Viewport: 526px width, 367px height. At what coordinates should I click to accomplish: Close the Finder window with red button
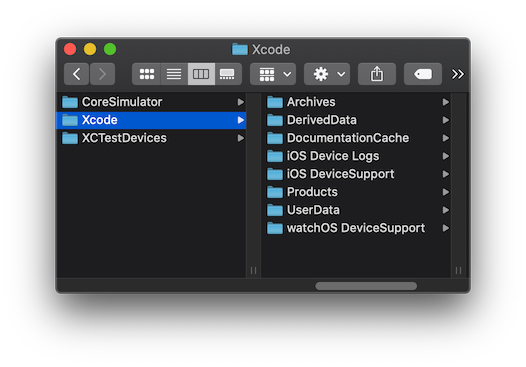(70, 49)
